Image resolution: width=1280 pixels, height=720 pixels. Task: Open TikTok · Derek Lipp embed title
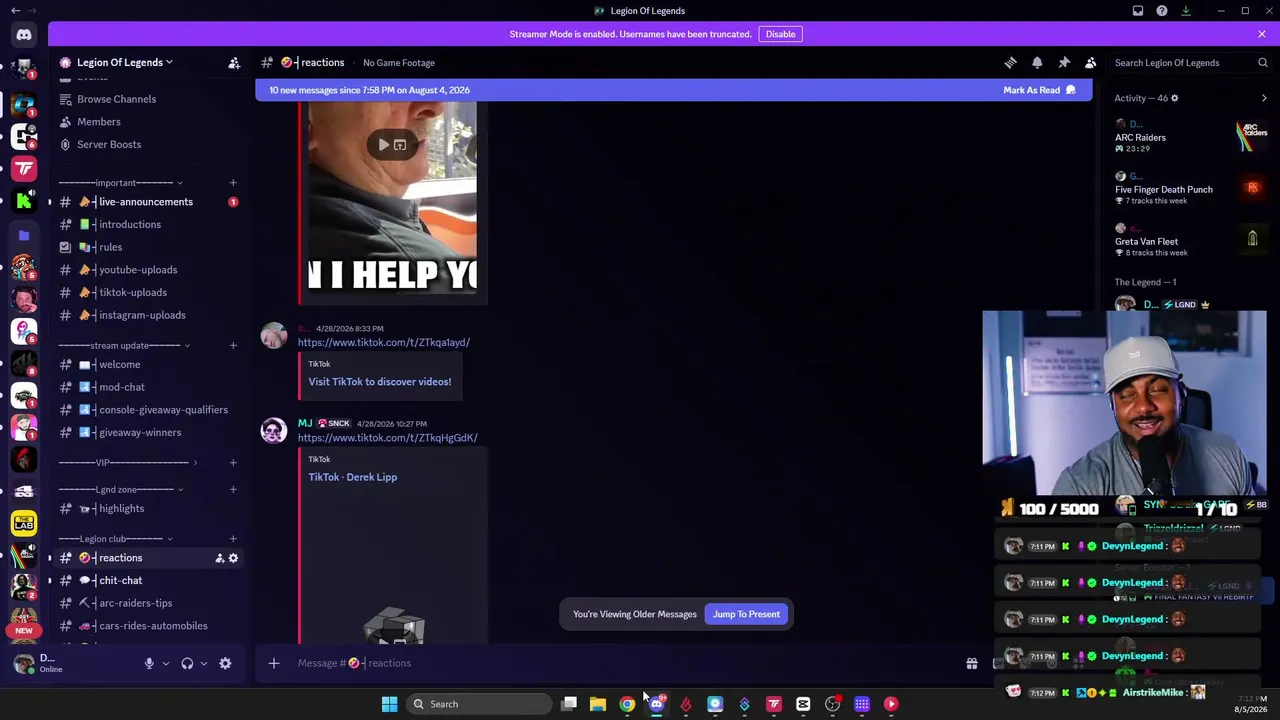click(353, 478)
